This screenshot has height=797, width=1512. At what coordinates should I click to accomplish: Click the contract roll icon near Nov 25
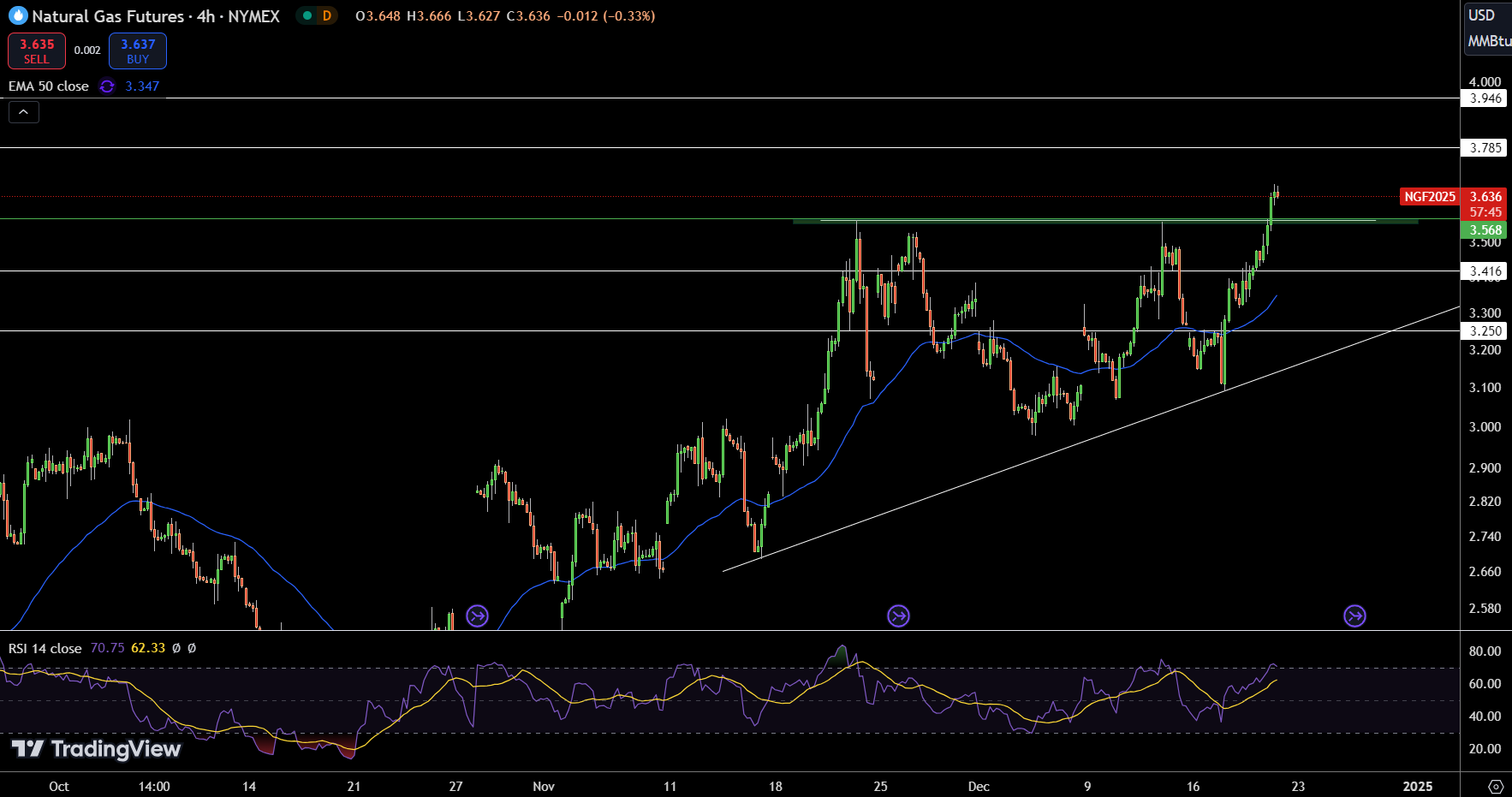click(x=898, y=616)
